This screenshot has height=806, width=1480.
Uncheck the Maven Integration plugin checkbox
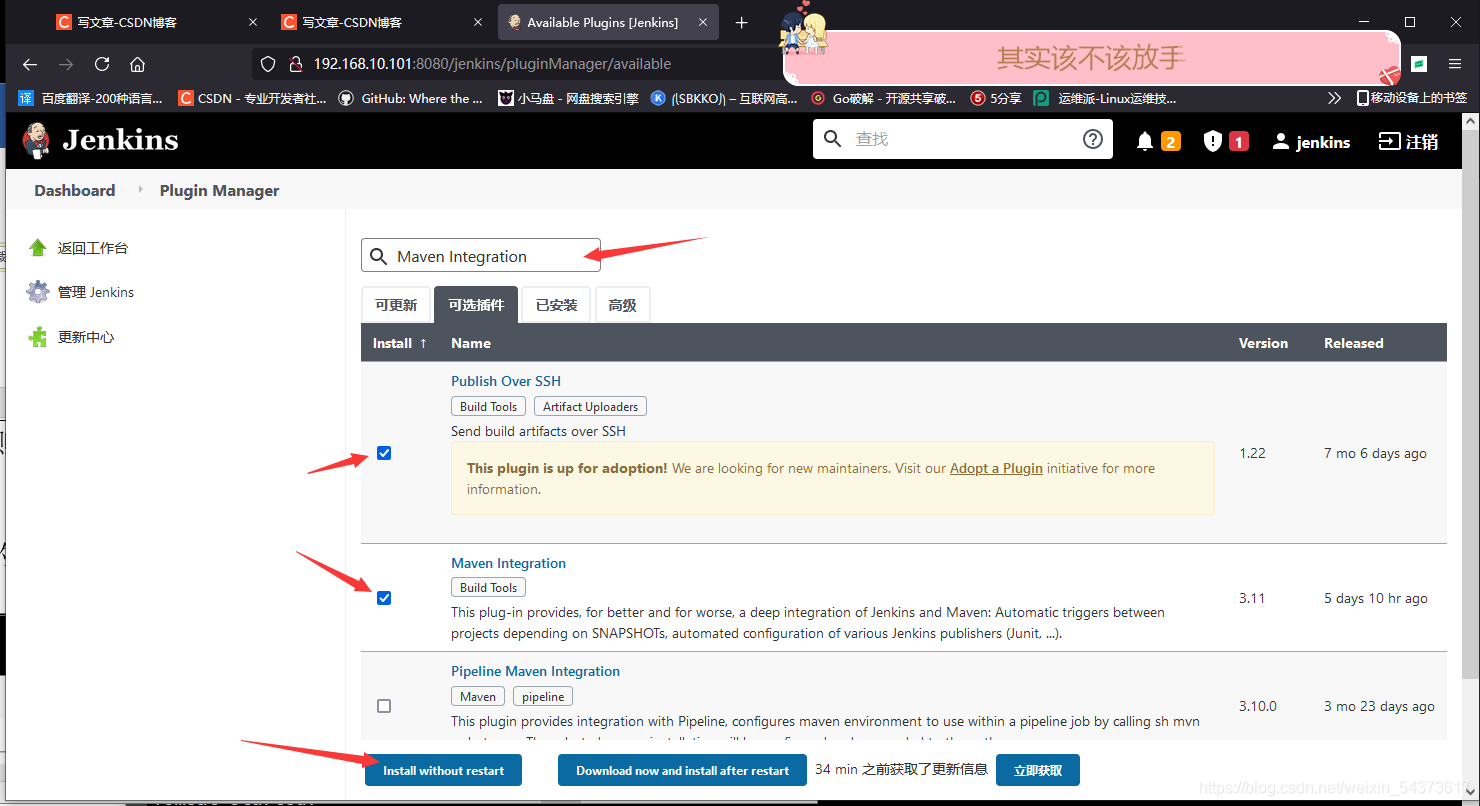(x=384, y=598)
